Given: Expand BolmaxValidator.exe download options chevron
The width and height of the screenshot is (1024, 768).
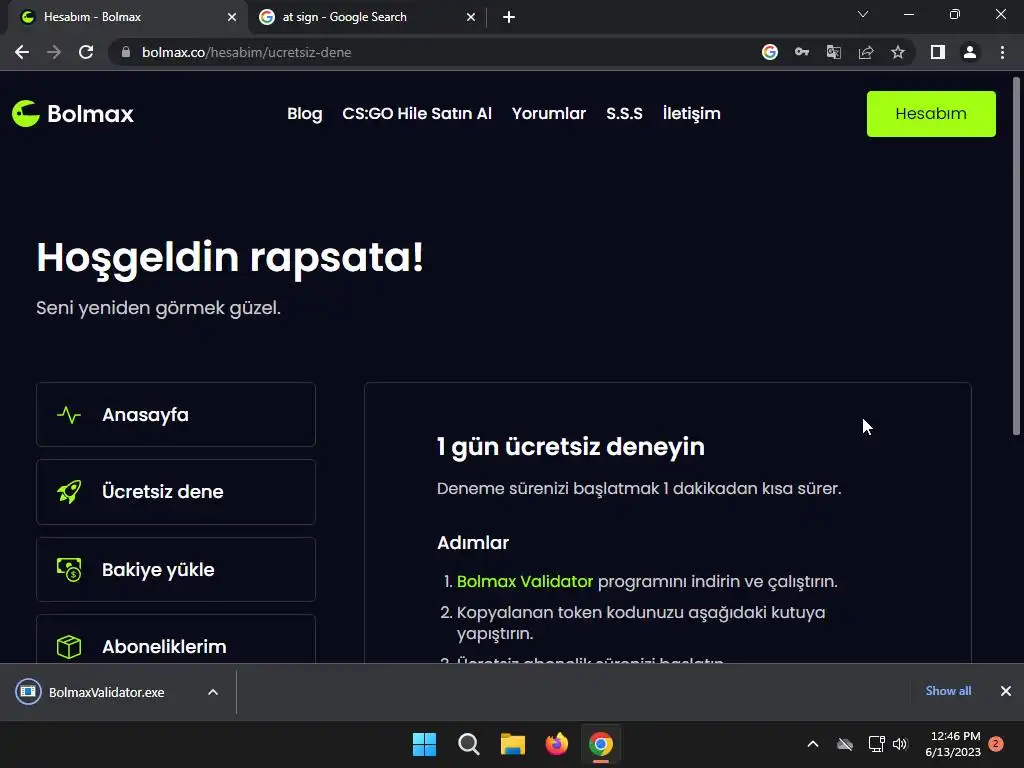Looking at the screenshot, I should point(213,692).
